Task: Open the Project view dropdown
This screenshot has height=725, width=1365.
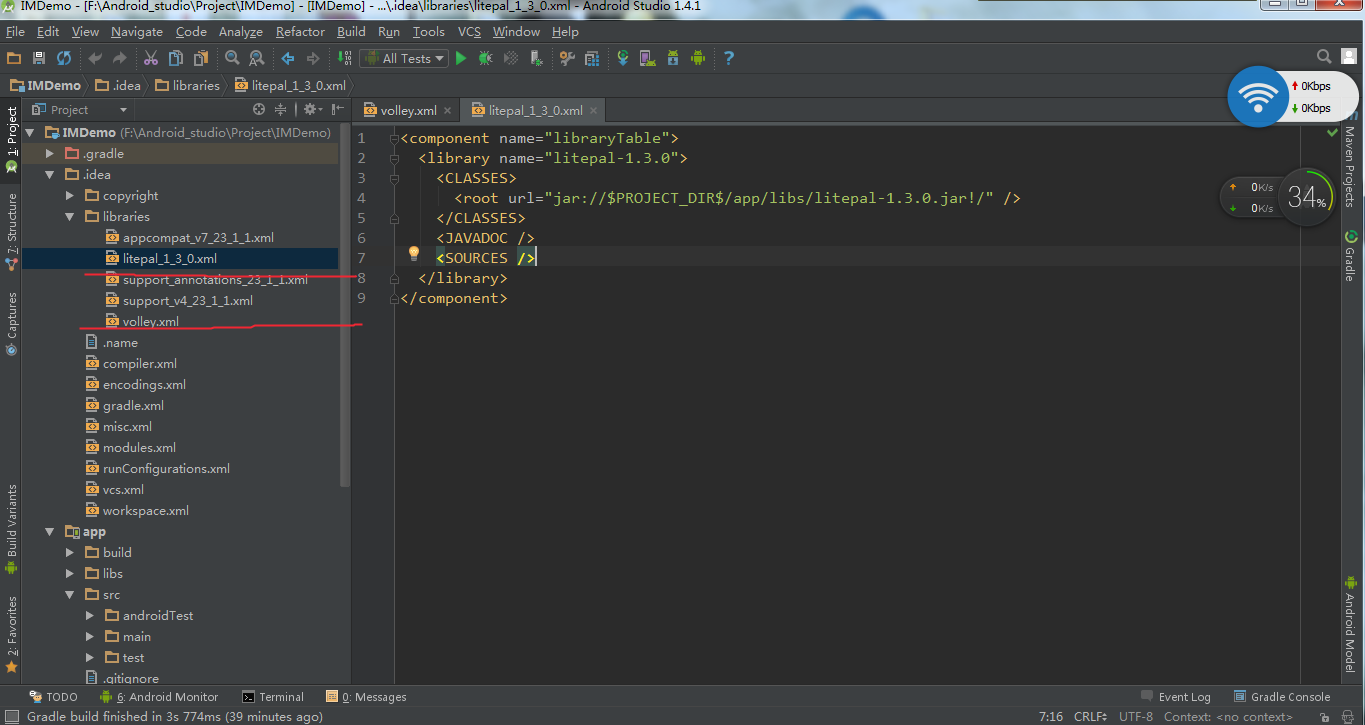Action: click(x=79, y=109)
